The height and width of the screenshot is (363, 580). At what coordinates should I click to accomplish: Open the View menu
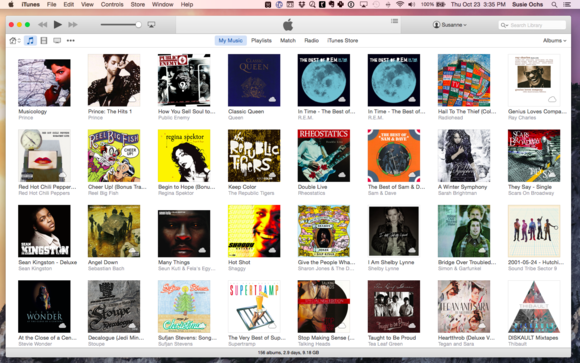point(87,4)
